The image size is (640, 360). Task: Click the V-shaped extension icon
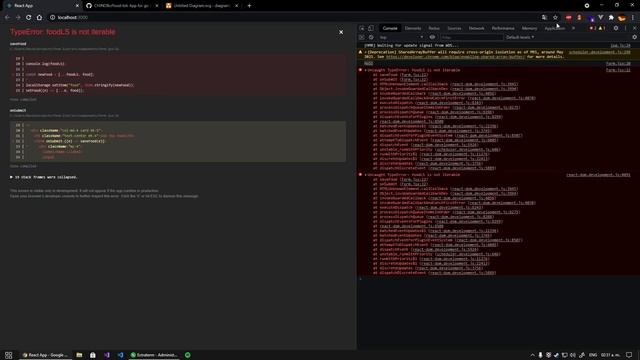pos(600,18)
